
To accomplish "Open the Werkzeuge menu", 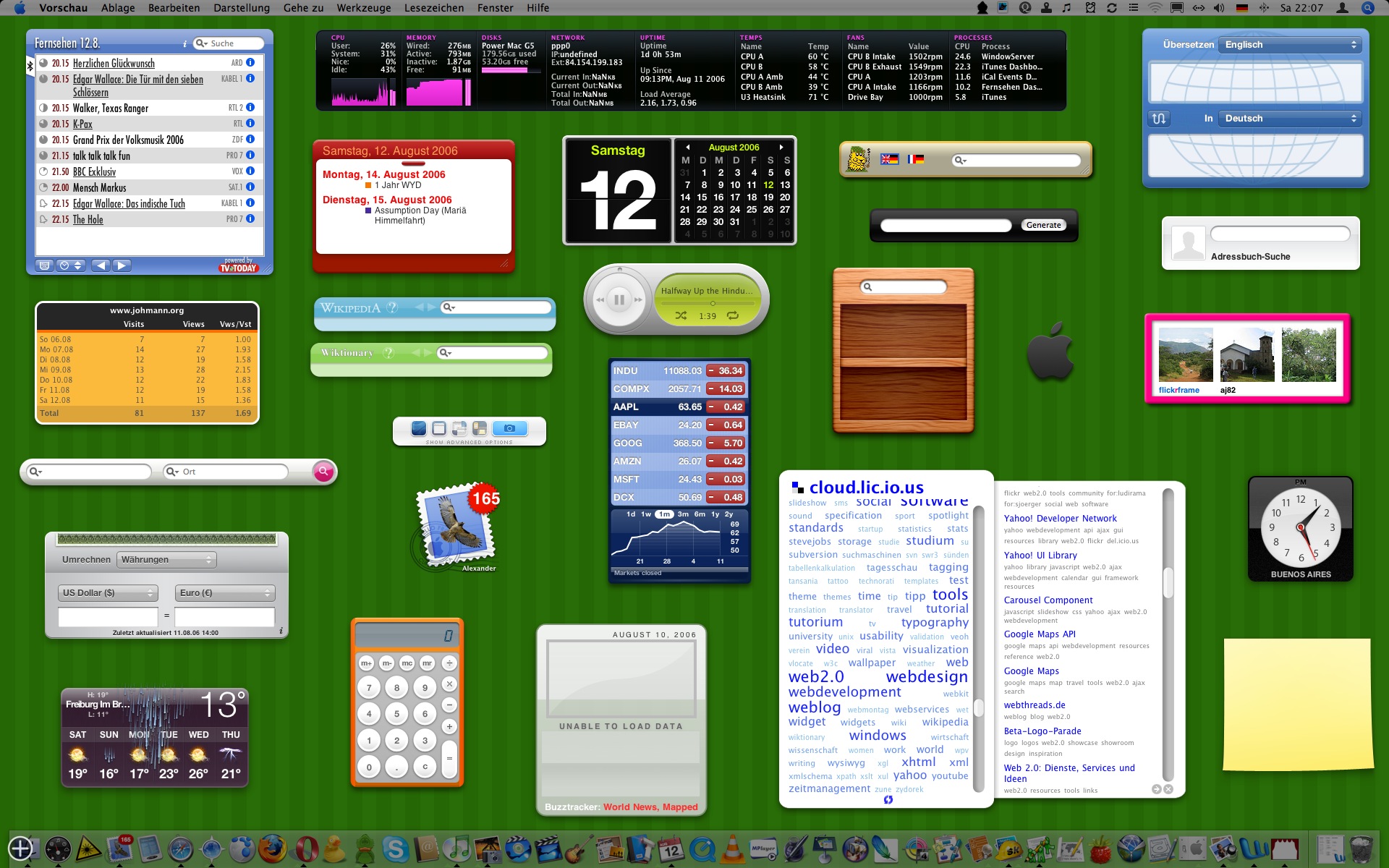I will tap(364, 8).
